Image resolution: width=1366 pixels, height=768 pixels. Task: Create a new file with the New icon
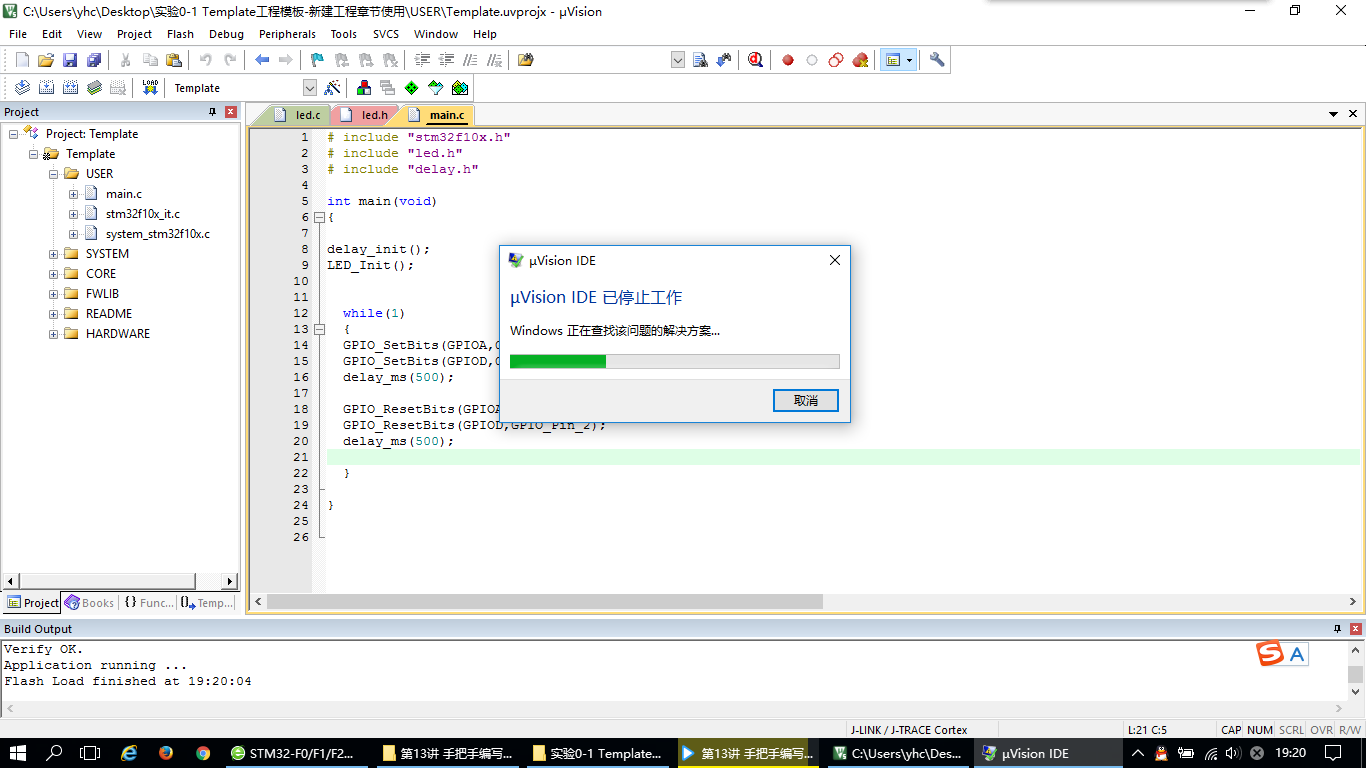22,60
